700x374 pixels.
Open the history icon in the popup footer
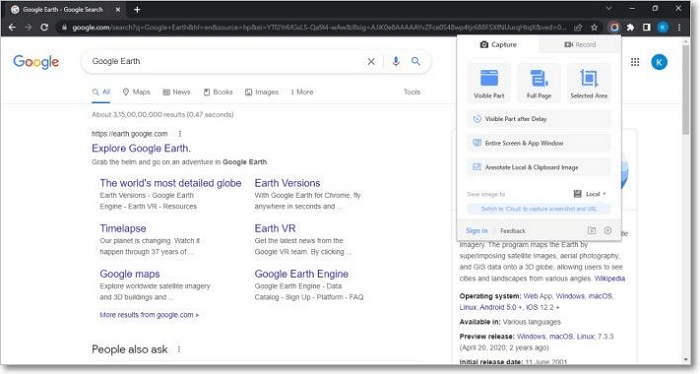pos(592,231)
